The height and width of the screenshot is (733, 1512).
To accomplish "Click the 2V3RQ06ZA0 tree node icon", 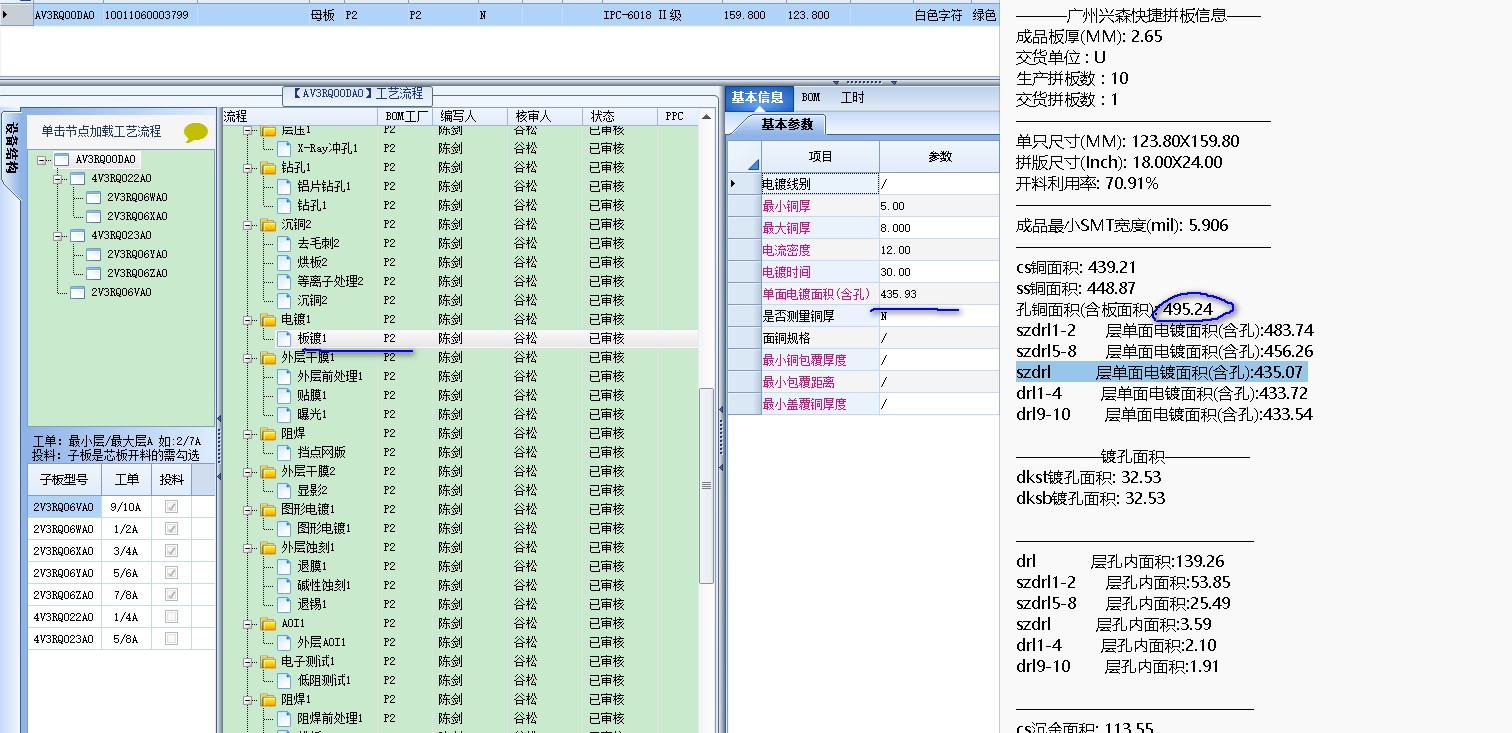I will (94, 274).
